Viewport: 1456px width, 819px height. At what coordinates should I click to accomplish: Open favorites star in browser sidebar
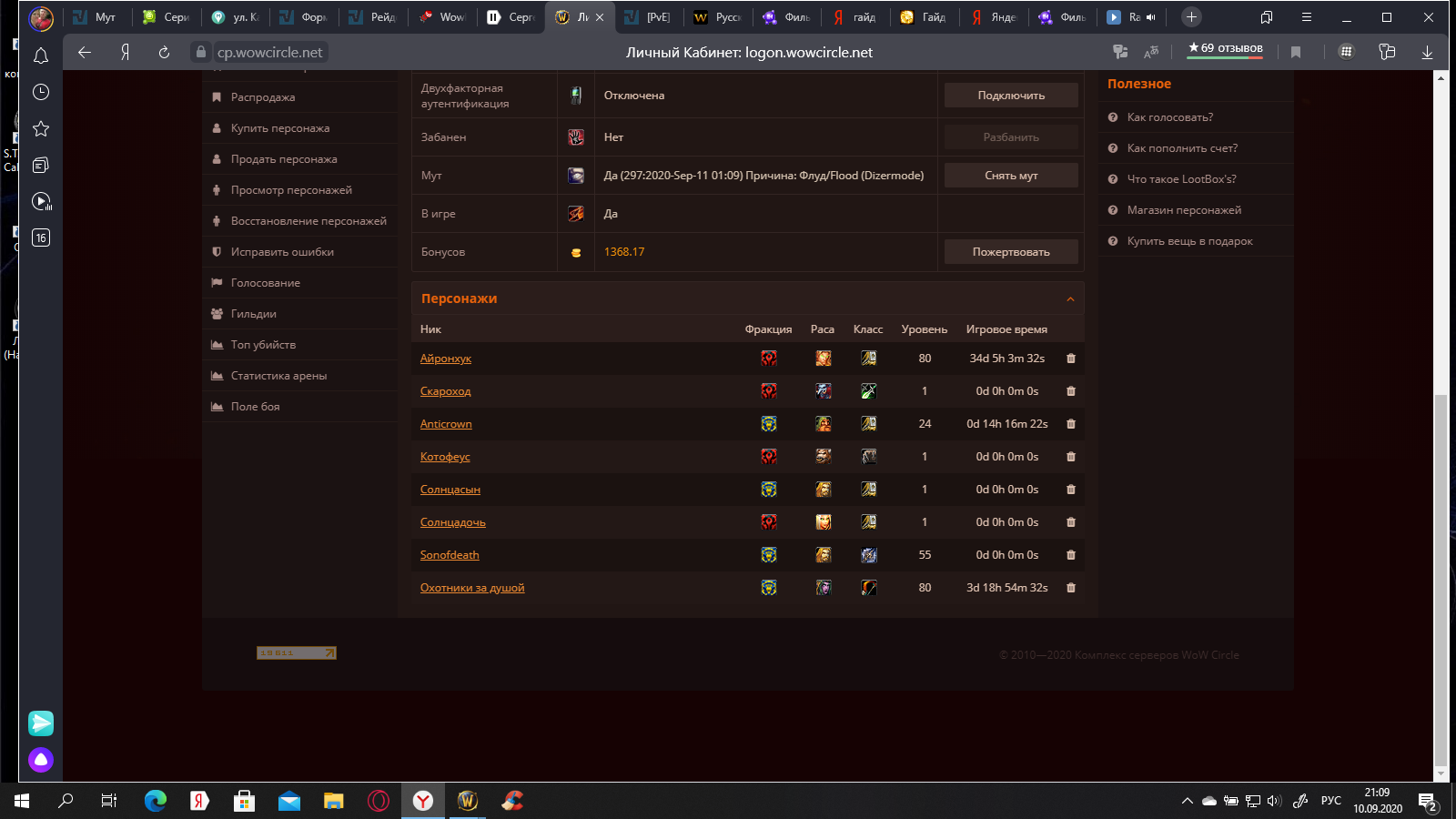pyautogui.click(x=41, y=128)
